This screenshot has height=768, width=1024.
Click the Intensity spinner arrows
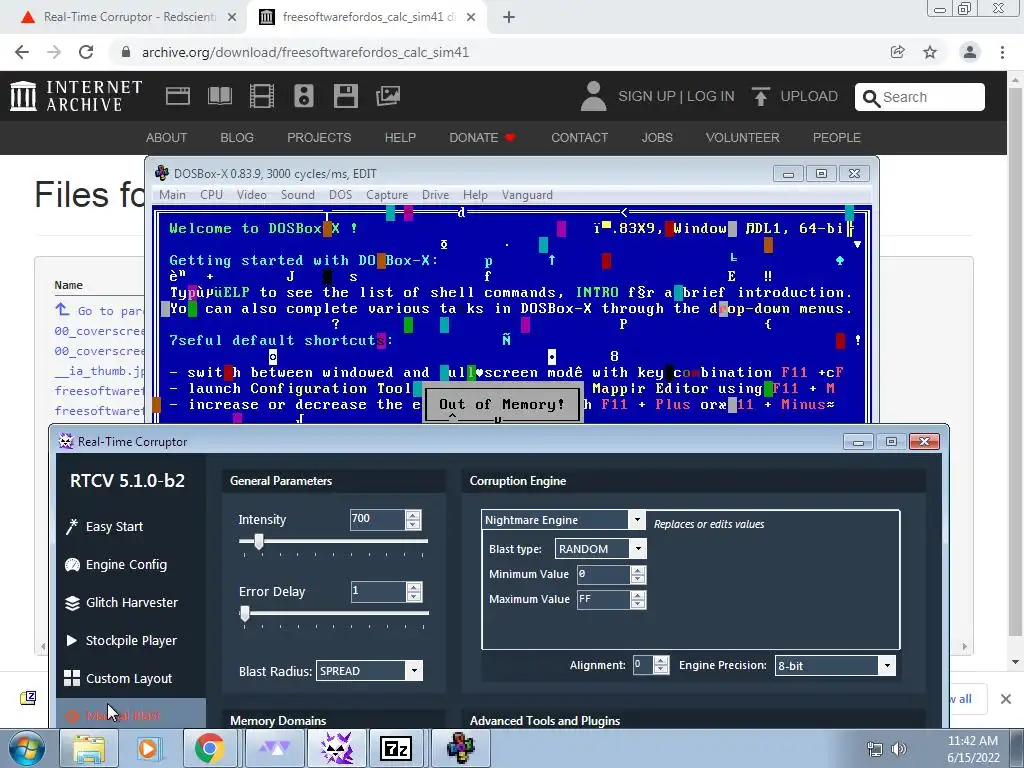tap(413, 520)
